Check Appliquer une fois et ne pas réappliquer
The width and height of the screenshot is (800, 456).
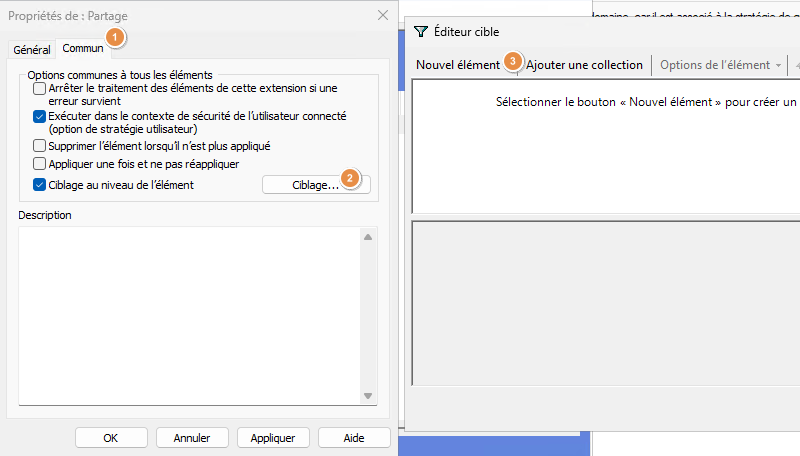coord(39,163)
